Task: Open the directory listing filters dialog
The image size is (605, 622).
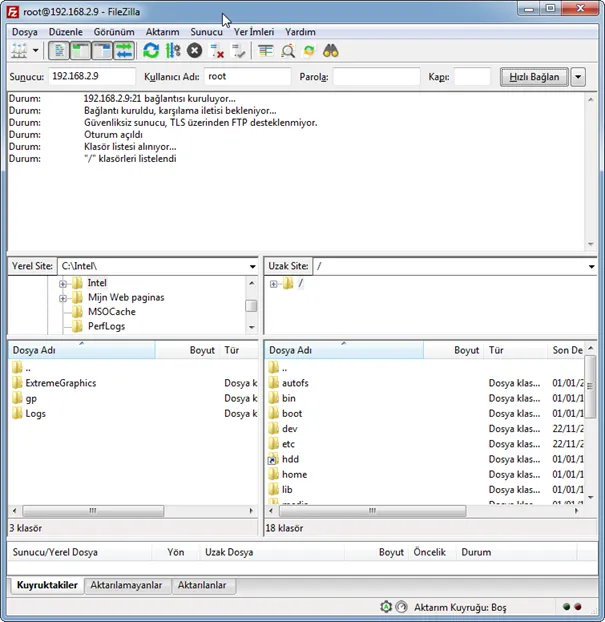Action: pyautogui.click(x=265, y=51)
